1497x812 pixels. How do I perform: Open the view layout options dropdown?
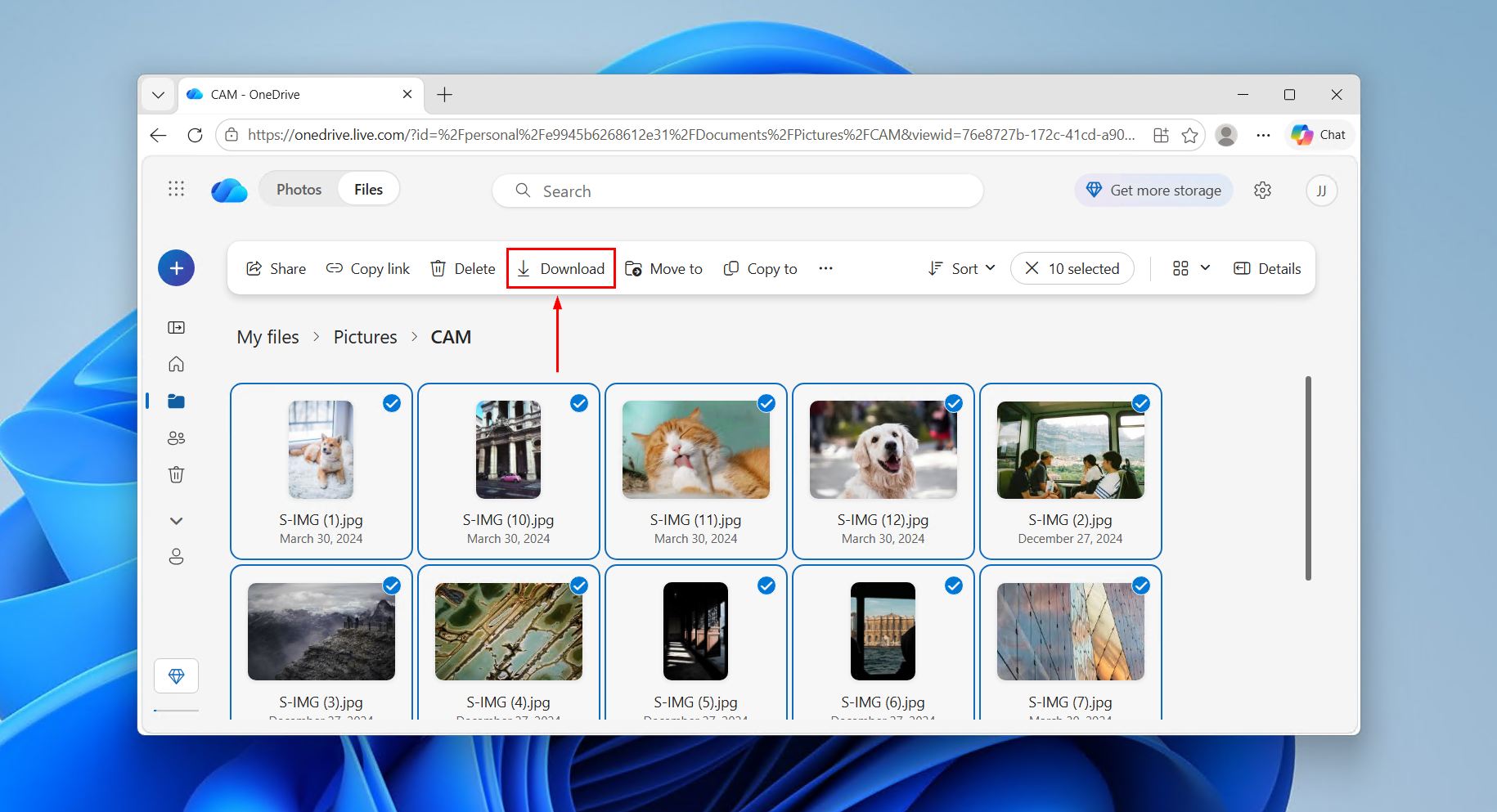(x=1191, y=268)
